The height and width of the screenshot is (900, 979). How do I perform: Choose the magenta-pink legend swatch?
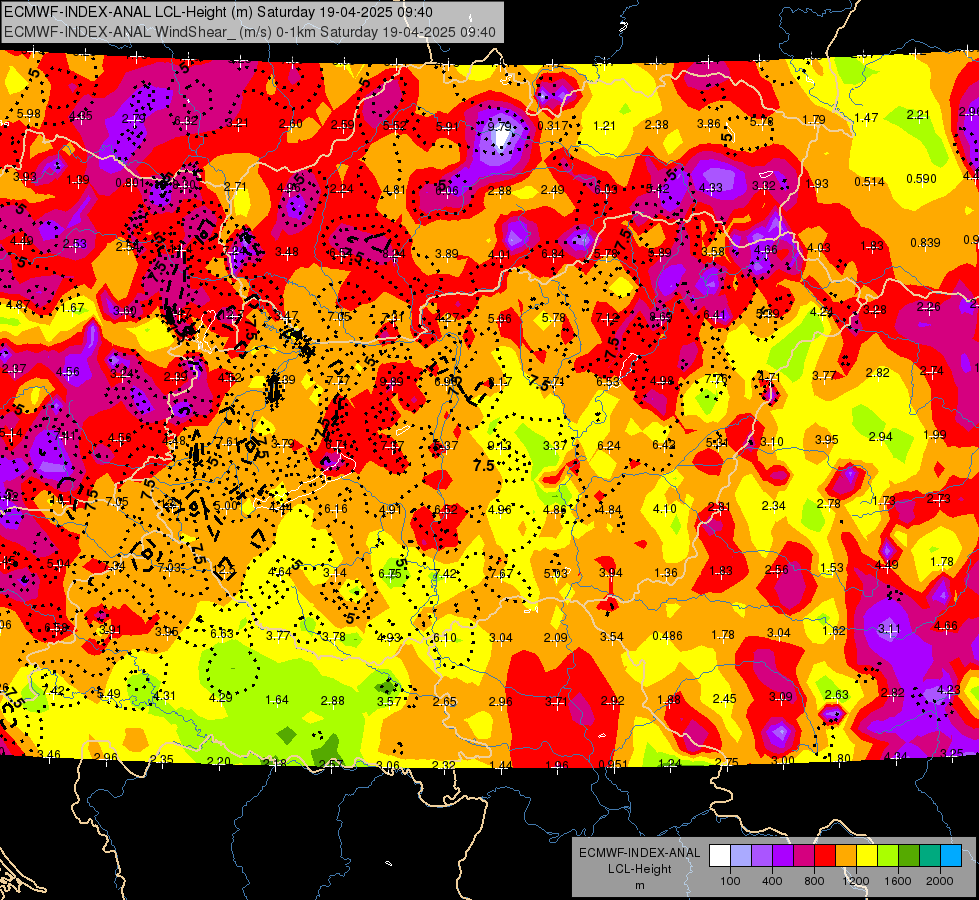click(804, 856)
